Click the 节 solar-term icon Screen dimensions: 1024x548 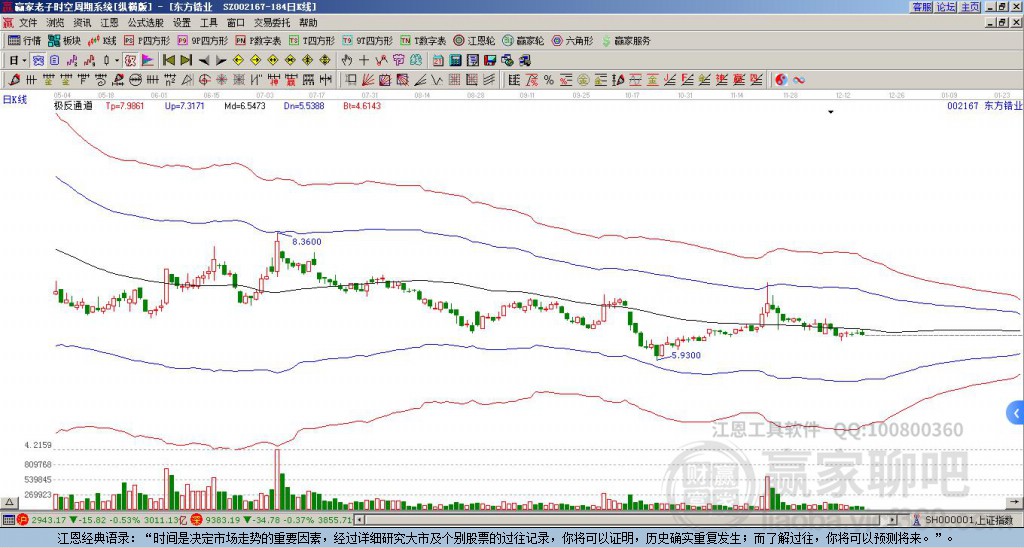398,61
